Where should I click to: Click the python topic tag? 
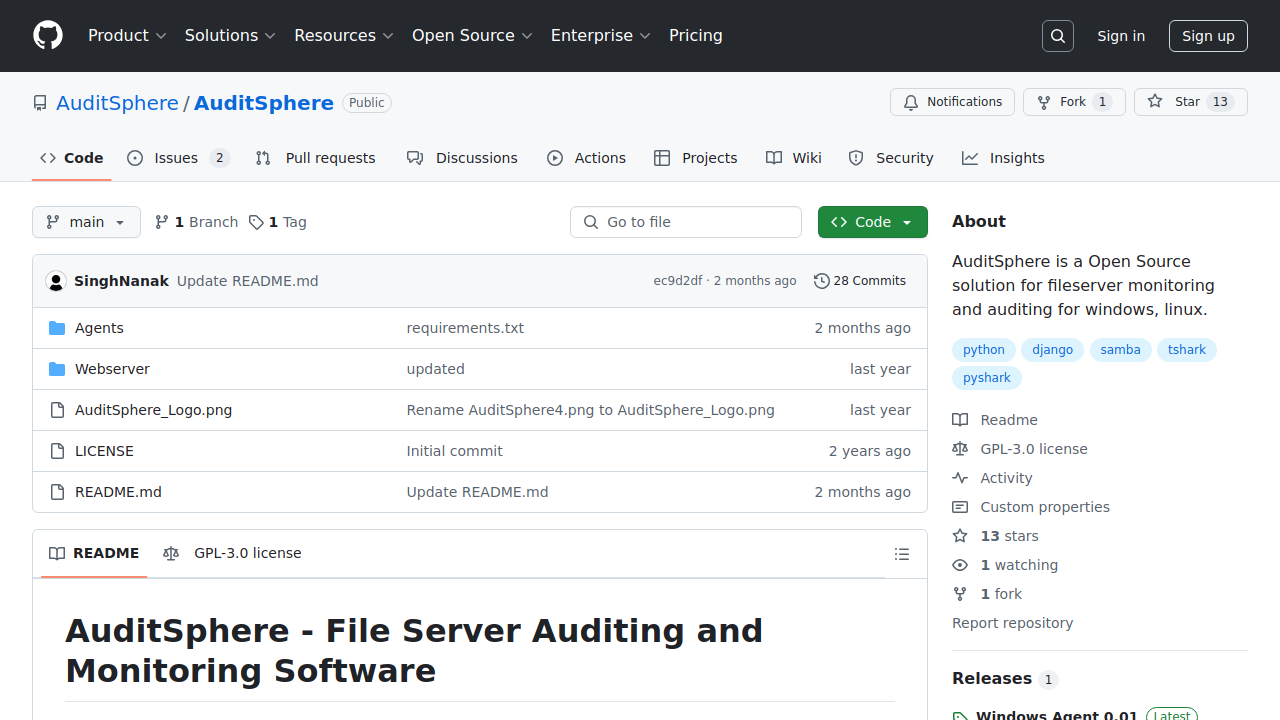pos(984,350)
